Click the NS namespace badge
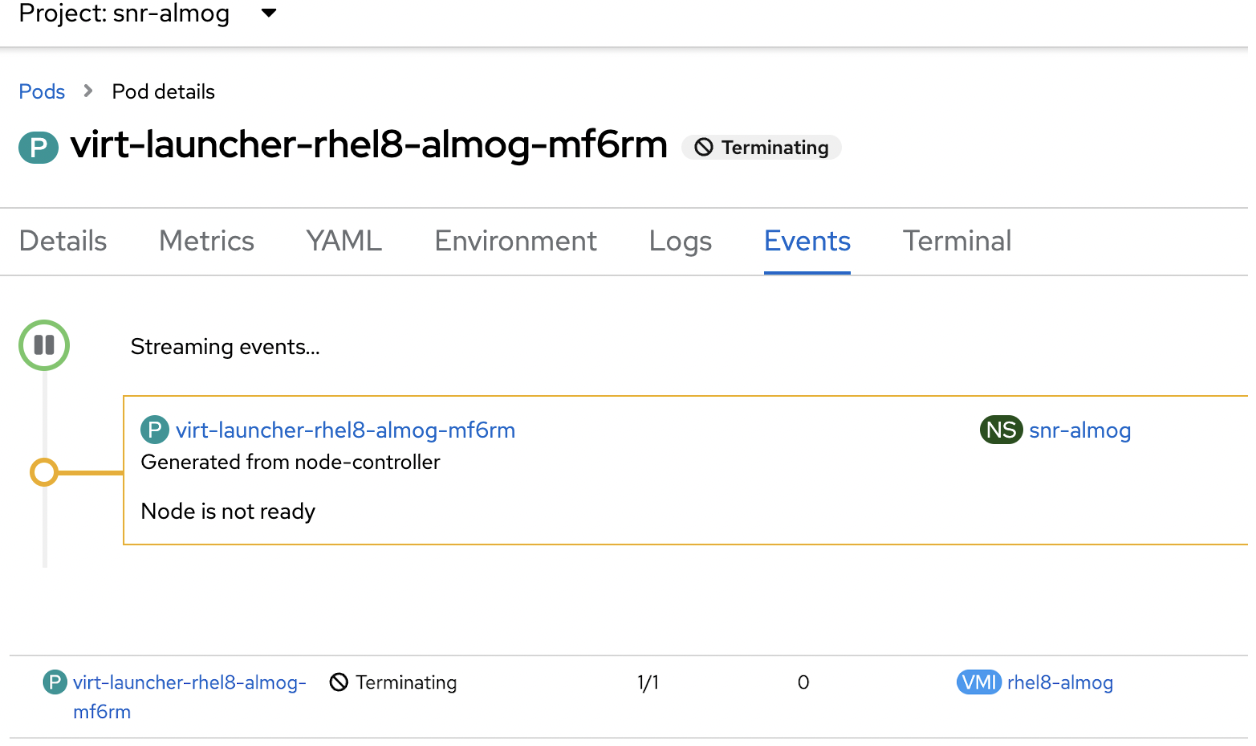The width and height of the screenshot is (1256, 746). (1000, 430)
